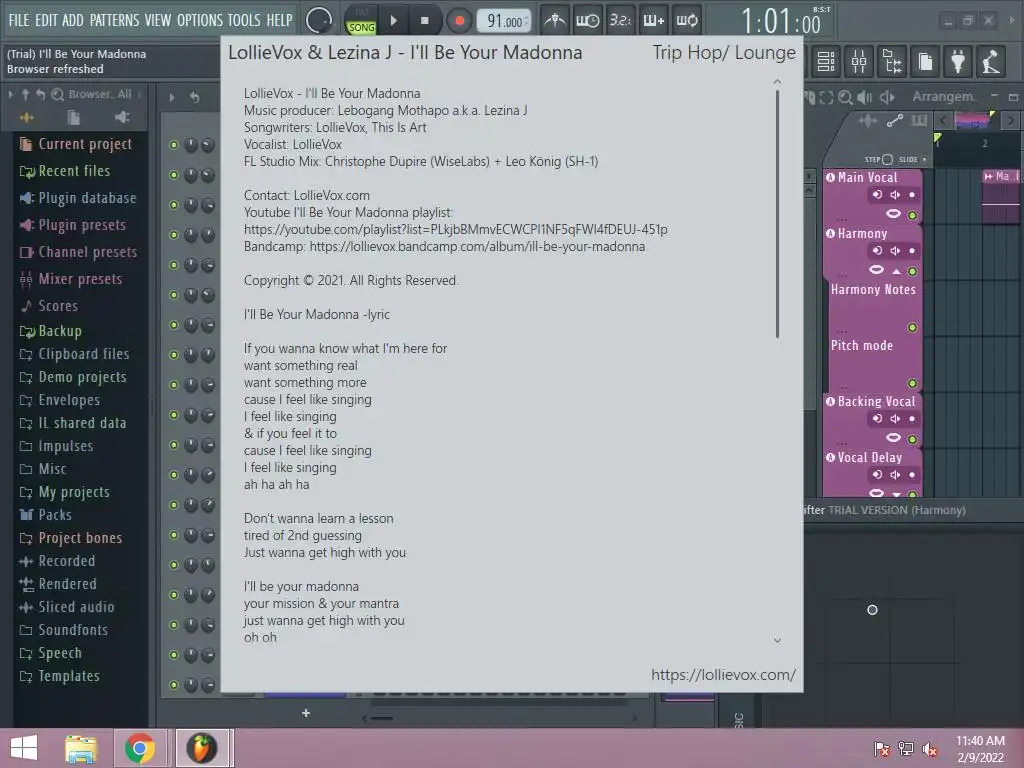Arm the Record button
Viewport: 1024px width, 768px height.
459,21
